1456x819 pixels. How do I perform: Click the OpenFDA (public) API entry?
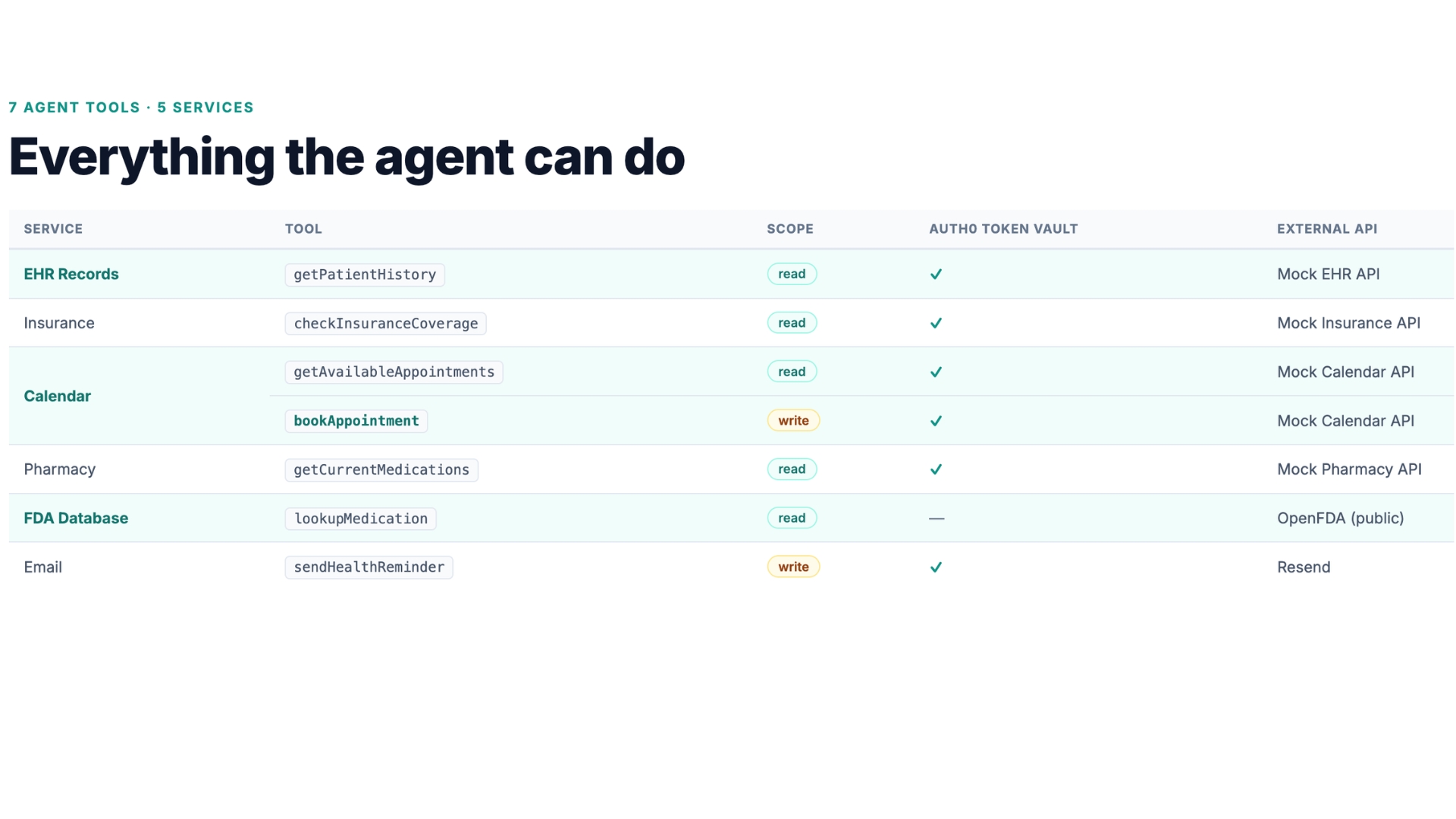1340,519
